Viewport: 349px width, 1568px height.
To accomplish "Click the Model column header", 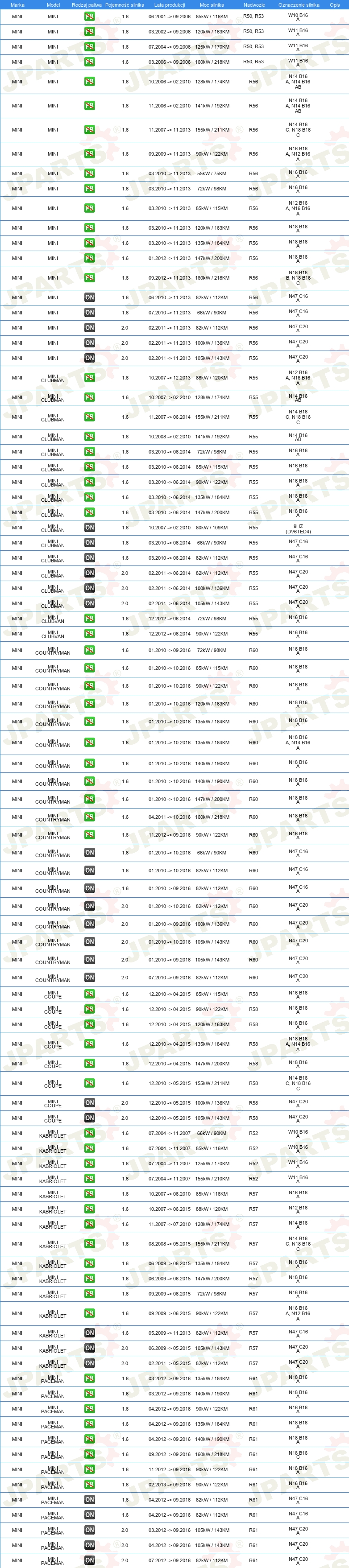I will pyautogui.click(x=53, y=5).
